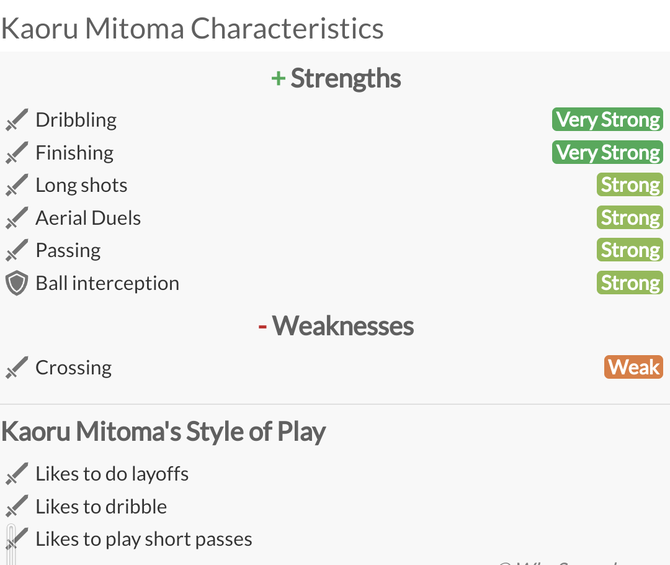
Task: Click the sword icon beside Dribbling
Action: click(16, 120)
